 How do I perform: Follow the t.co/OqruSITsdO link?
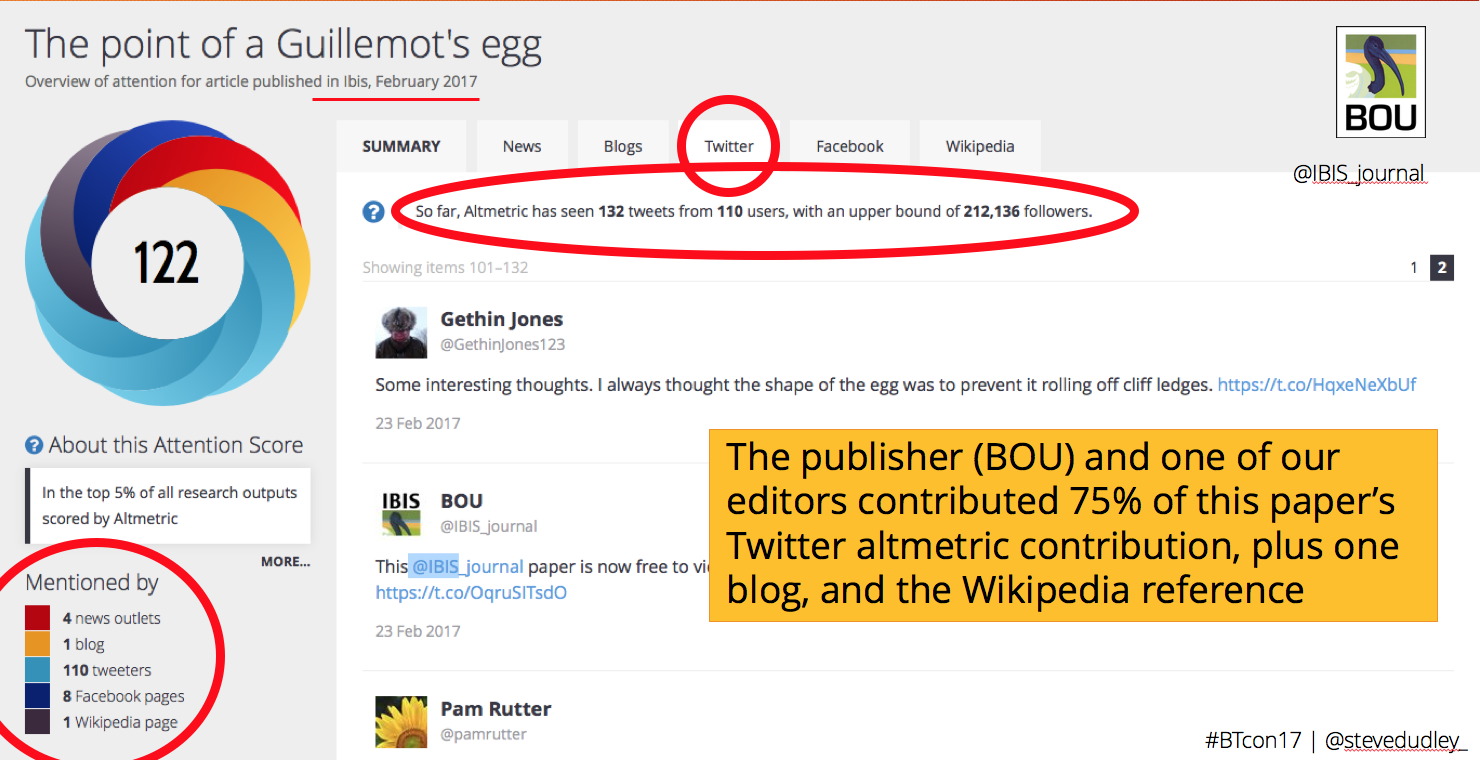tap(471, 592)
